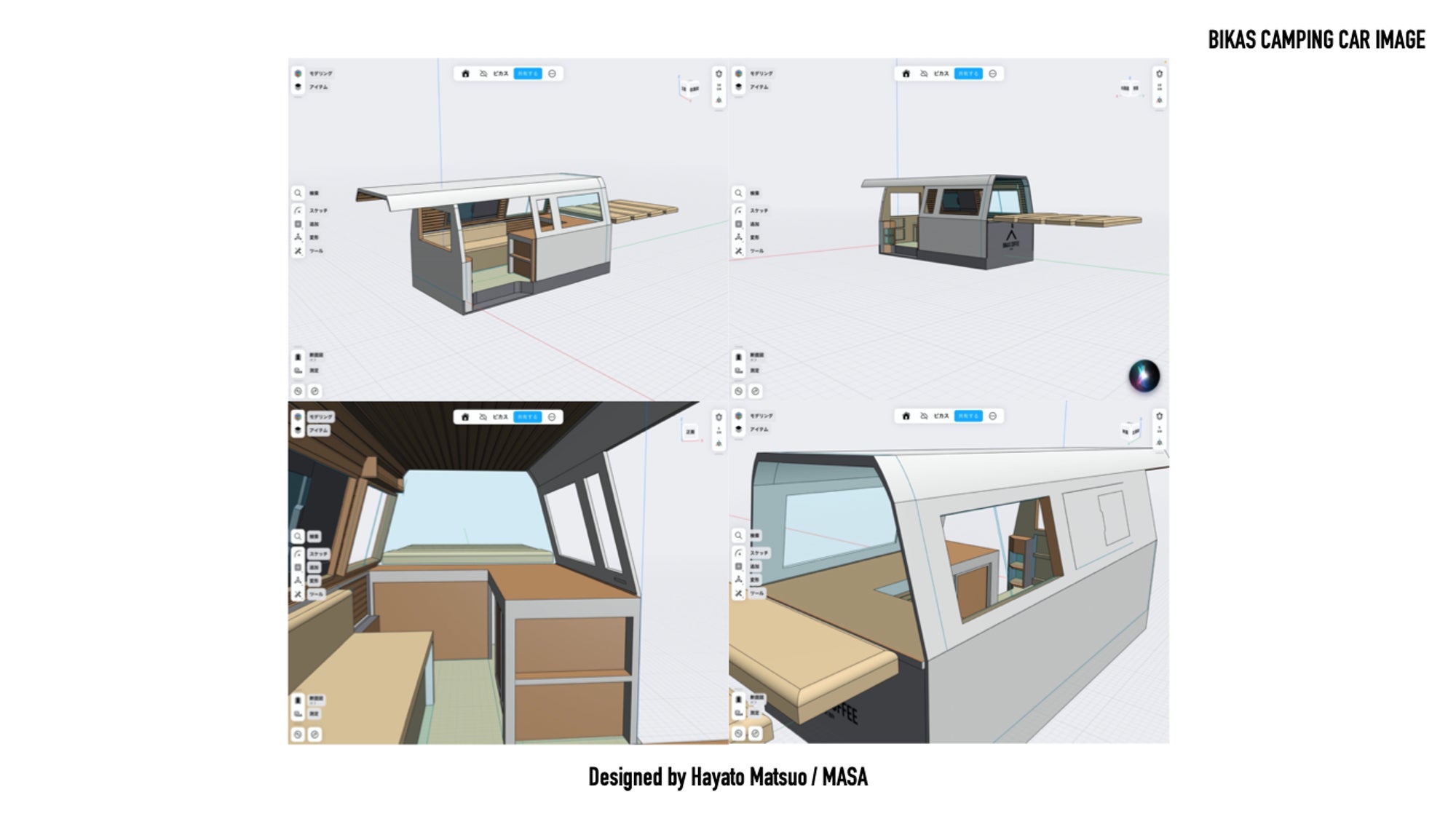Choose the Transform (変形) tool in the top-left view

click(298, 237)
